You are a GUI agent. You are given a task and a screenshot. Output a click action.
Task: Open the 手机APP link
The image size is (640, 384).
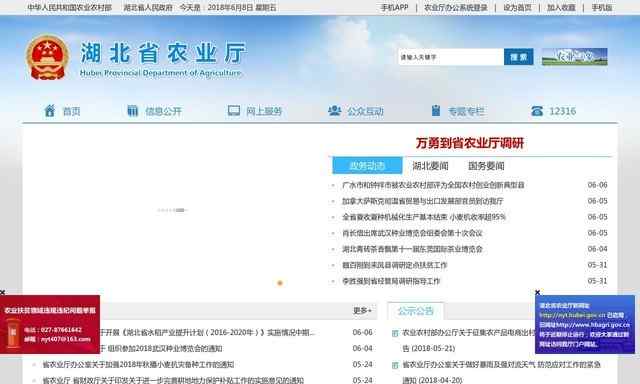(x=394, y=7)
